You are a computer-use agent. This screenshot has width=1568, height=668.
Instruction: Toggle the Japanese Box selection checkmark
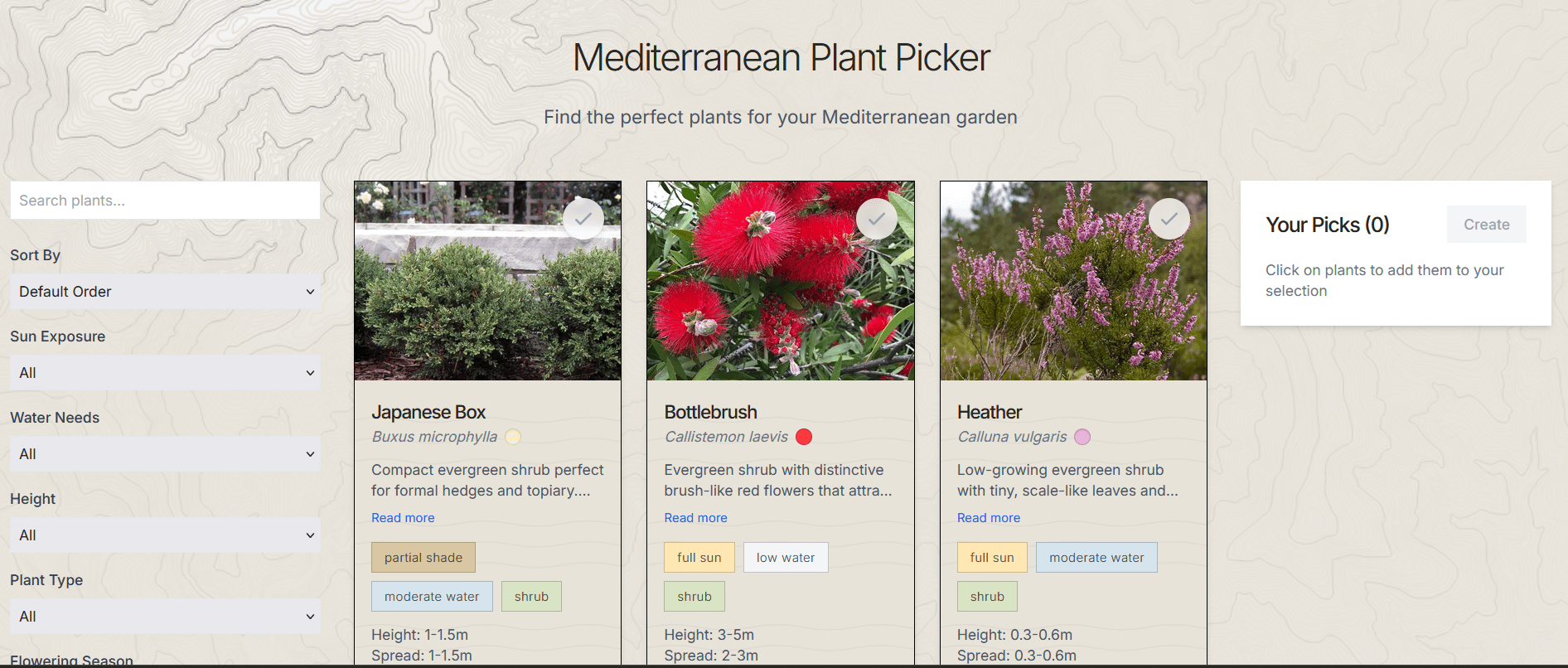583,219
